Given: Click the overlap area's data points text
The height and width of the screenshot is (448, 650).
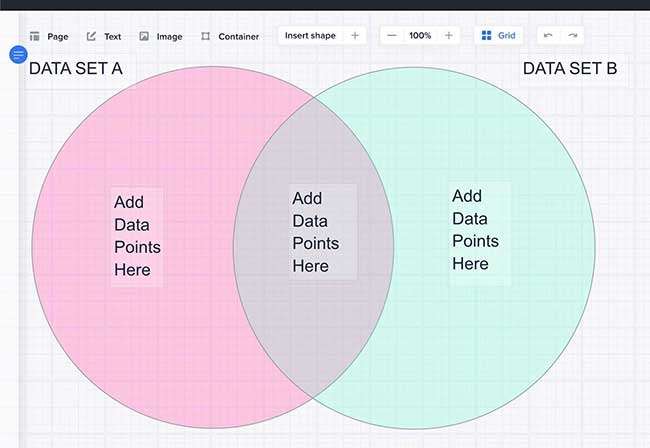Looking at the screenshot, I should pos(315,232).
